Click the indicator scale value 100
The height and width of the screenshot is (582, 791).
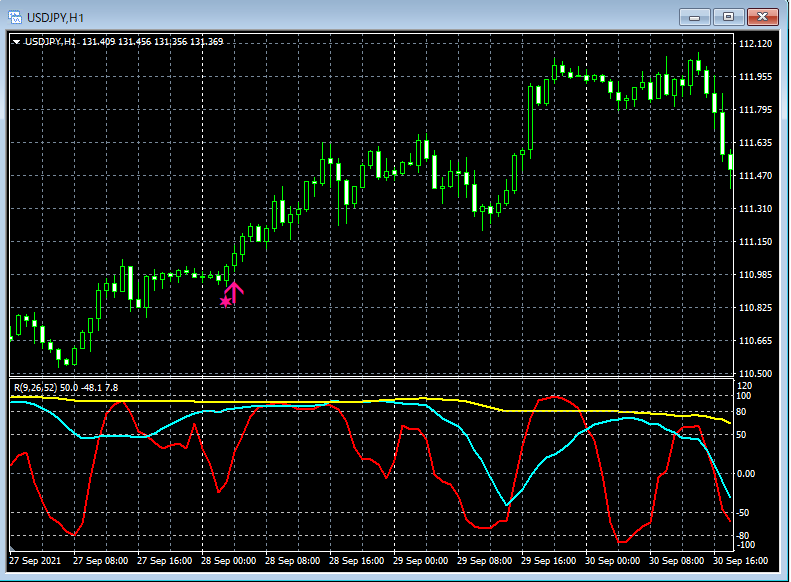pos(744,396)
